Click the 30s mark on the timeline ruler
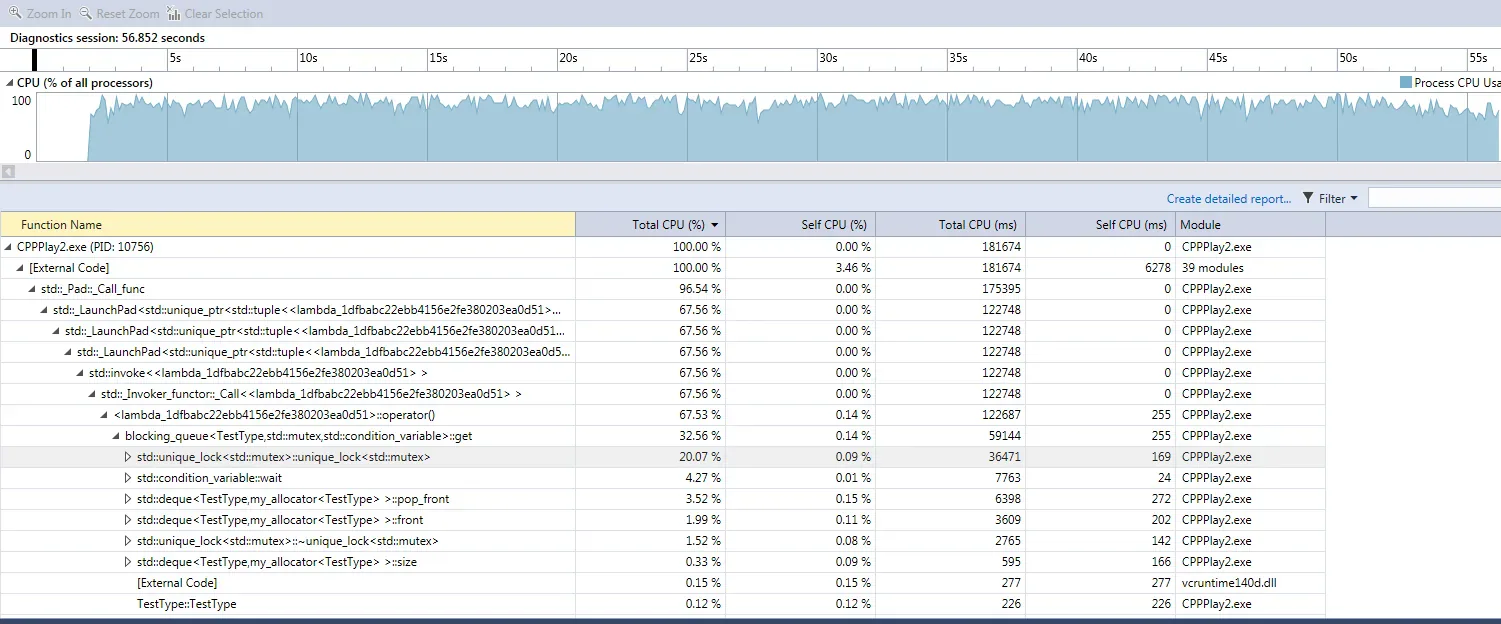 (828, 58)
